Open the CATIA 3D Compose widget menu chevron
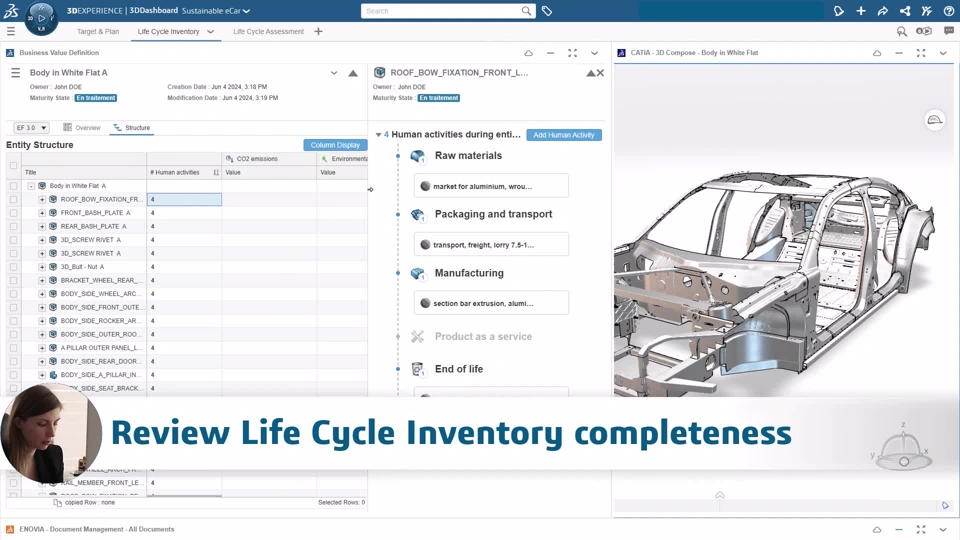 pyautogui.click(x=943, y=53)
